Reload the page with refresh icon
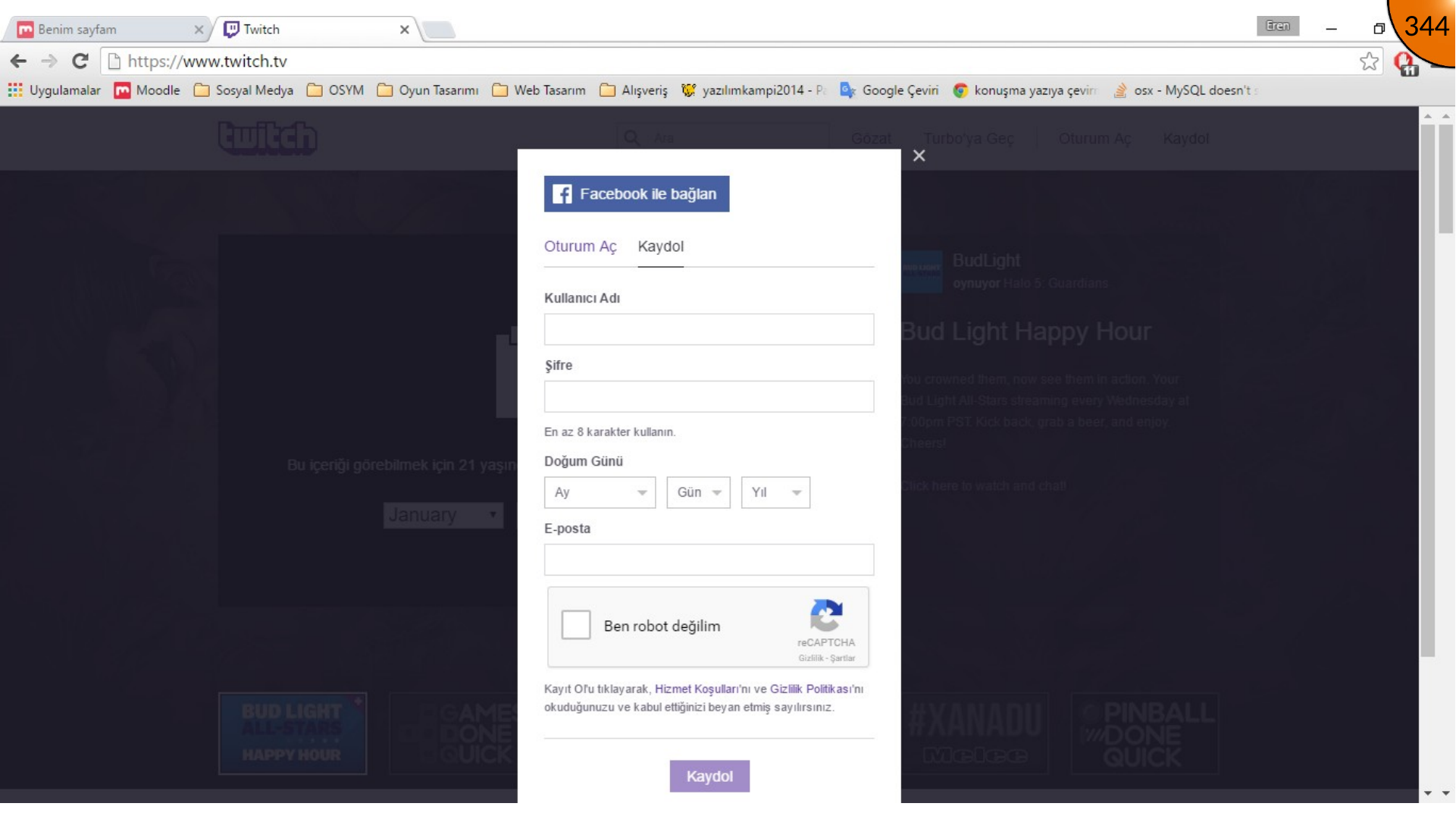The image size is (1456, 819). (80, 61)
